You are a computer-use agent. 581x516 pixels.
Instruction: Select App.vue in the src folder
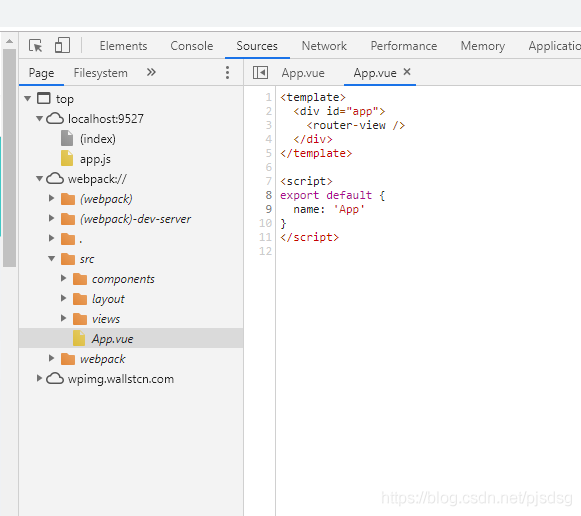click(x=113, y=339)
